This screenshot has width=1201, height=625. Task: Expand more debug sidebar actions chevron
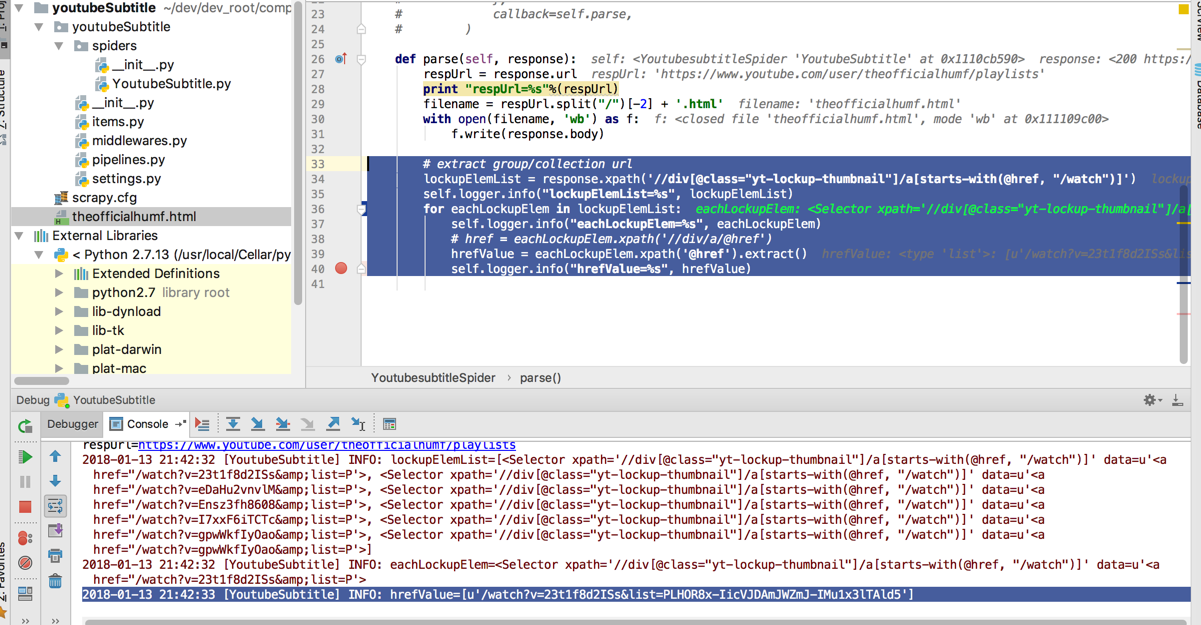click(x=25, y=621)
